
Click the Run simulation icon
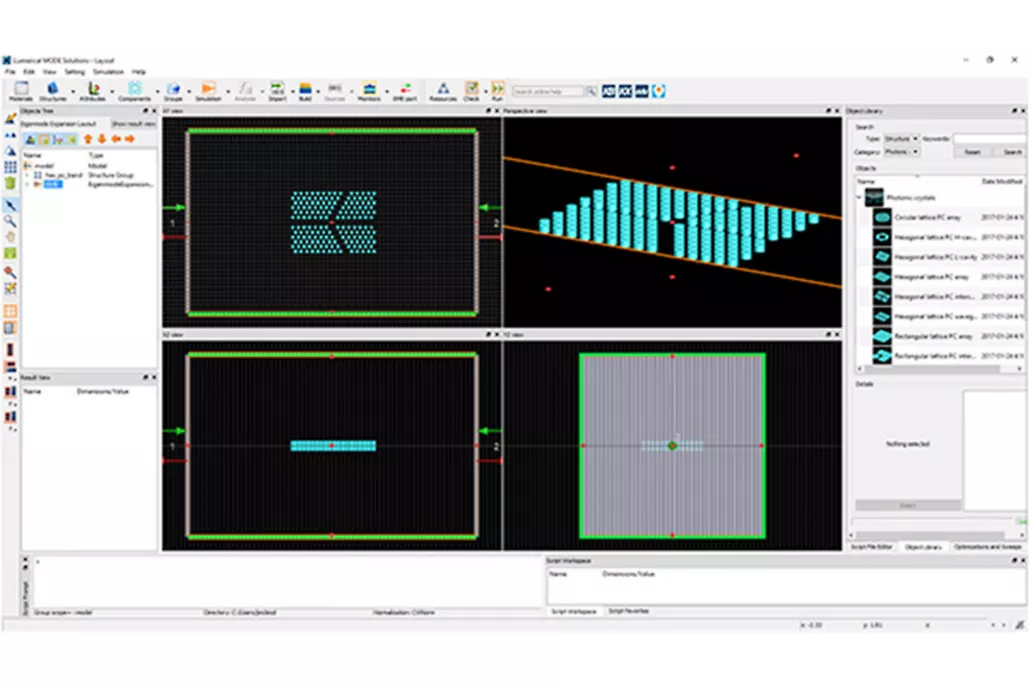(x=497, y=90)
